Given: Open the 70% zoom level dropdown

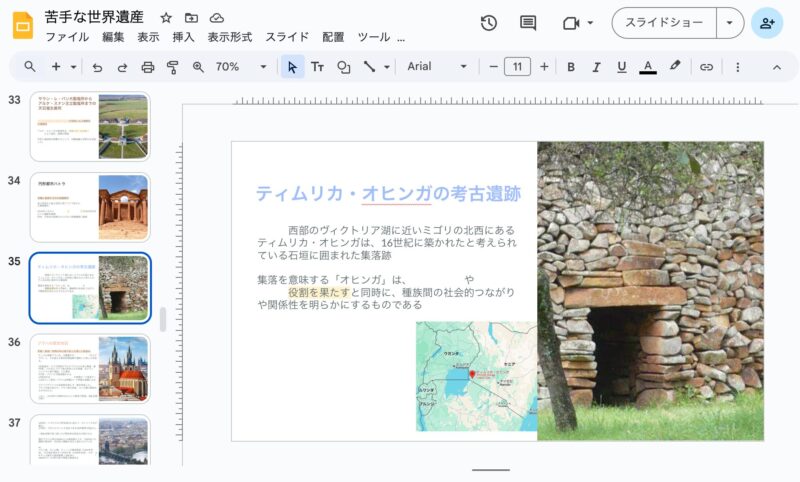Looking at the screenshot, I should [241, 67].
